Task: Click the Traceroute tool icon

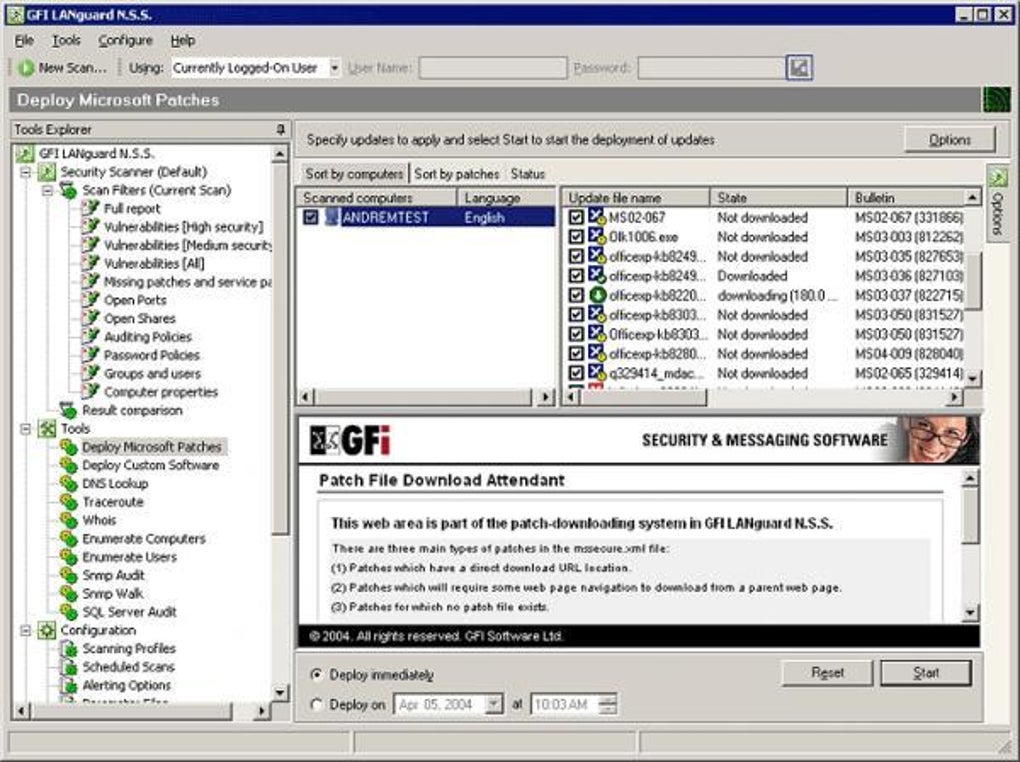Action: (x=68, y=502)
